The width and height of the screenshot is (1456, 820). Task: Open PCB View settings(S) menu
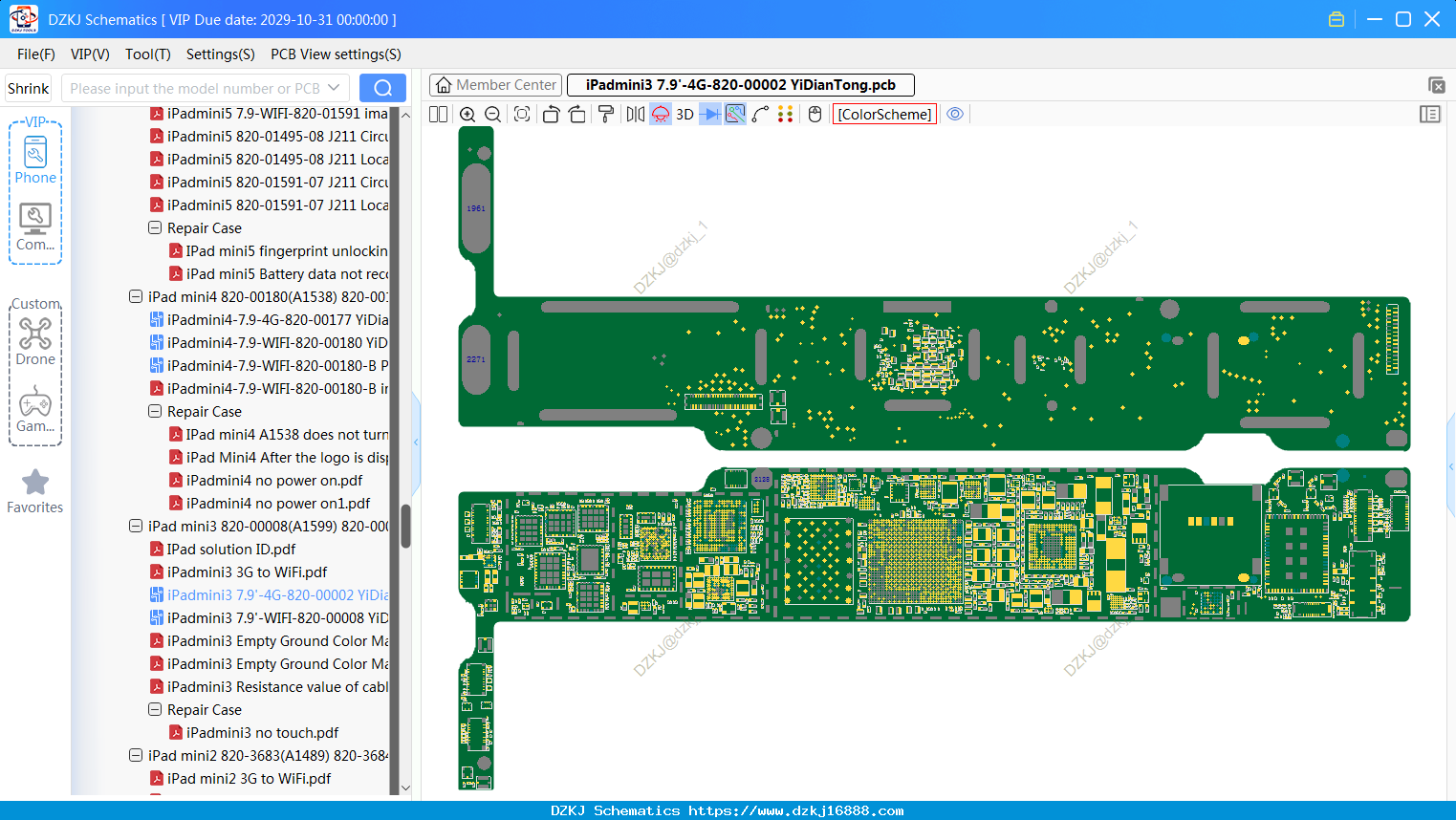tap(336, 54)
